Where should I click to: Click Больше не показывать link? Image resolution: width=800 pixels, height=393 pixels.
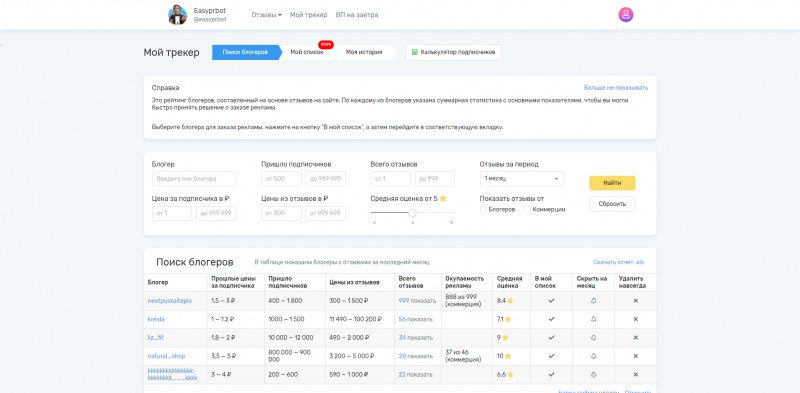pos(616,88)
